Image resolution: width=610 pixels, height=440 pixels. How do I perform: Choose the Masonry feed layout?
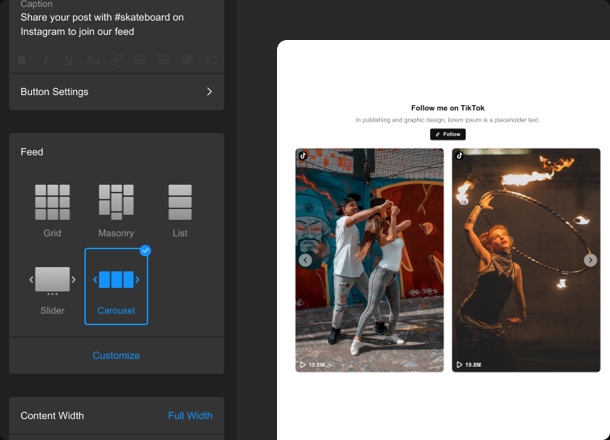(x=116, y=209)
